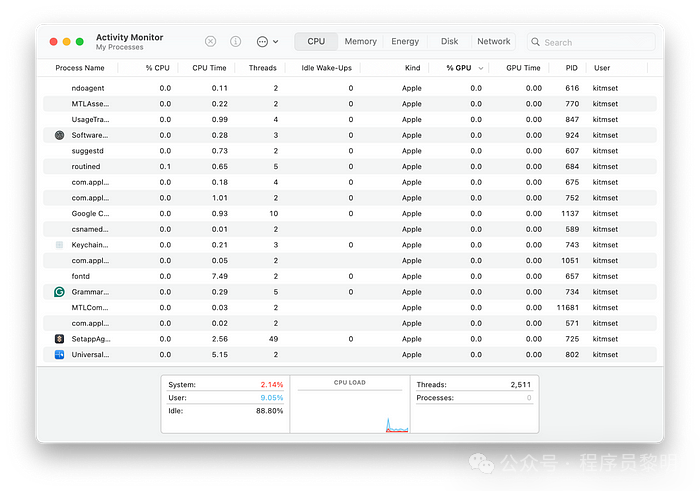The height and width of the screenshot is (491, 700).
Task: Select the MTLAsse... process row
Action: [350, 104]
